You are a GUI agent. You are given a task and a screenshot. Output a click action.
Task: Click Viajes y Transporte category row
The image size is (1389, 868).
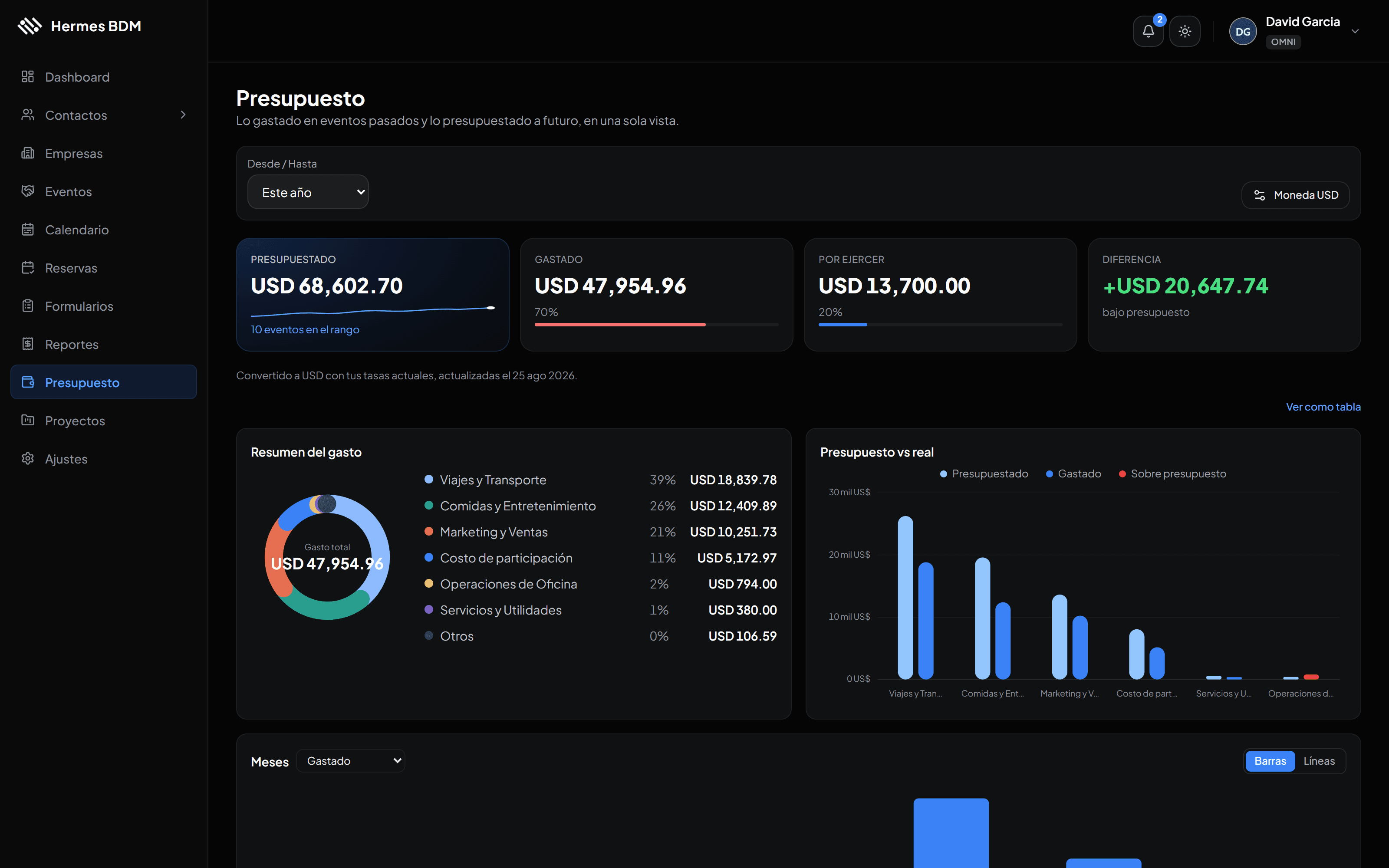600,480
